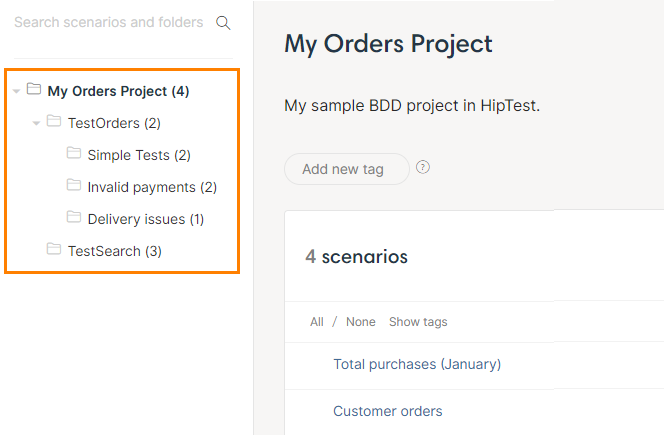Viewport: 664px width, 435px height.
Task: Focus the Search scenarios and folders field
Action: (108, 22)
